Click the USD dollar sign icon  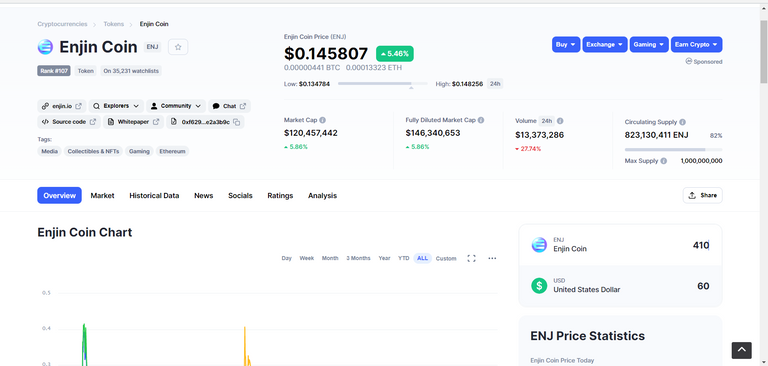(539, 286)
